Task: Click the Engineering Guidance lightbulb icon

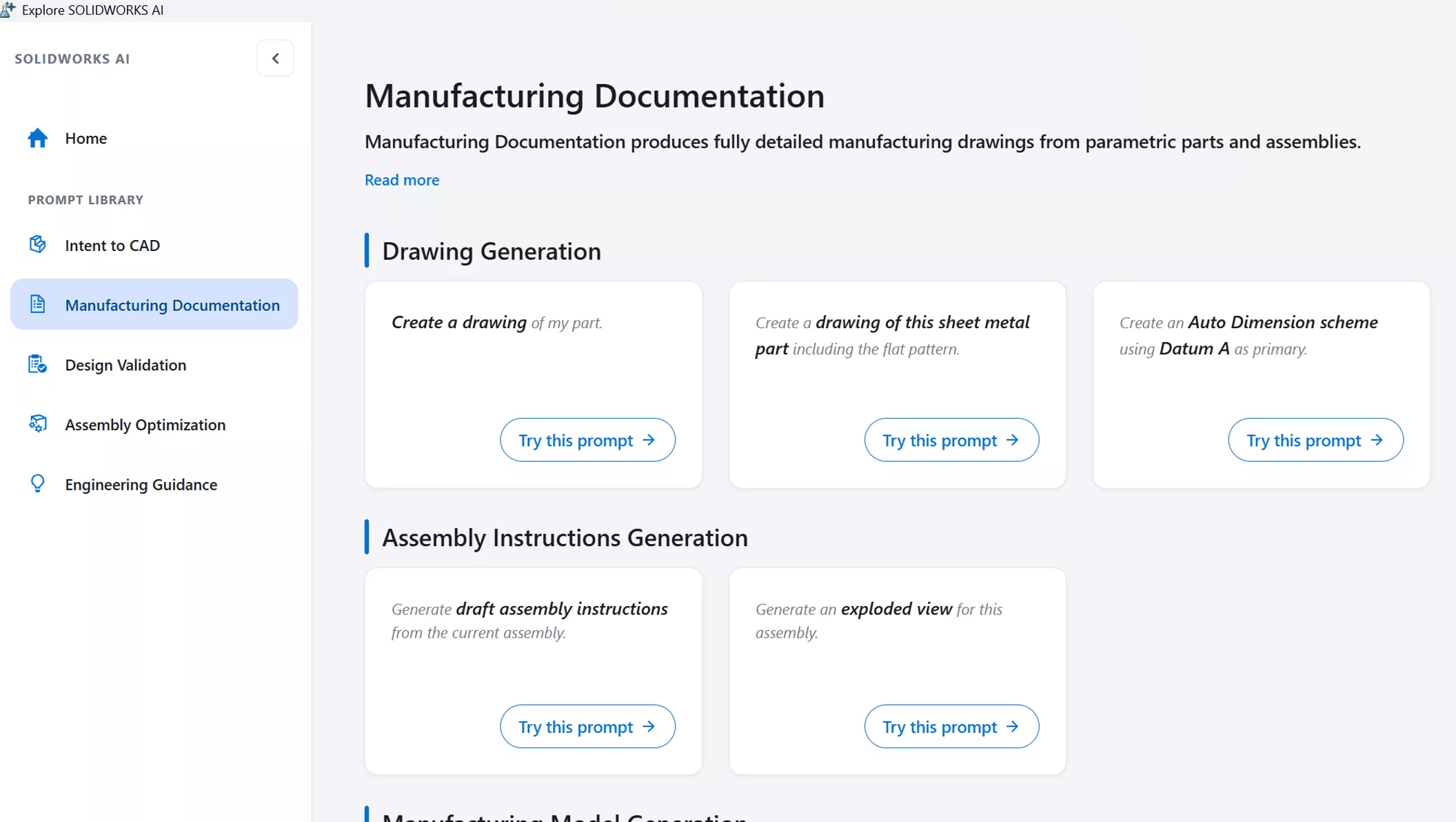Action: (38, 483)
